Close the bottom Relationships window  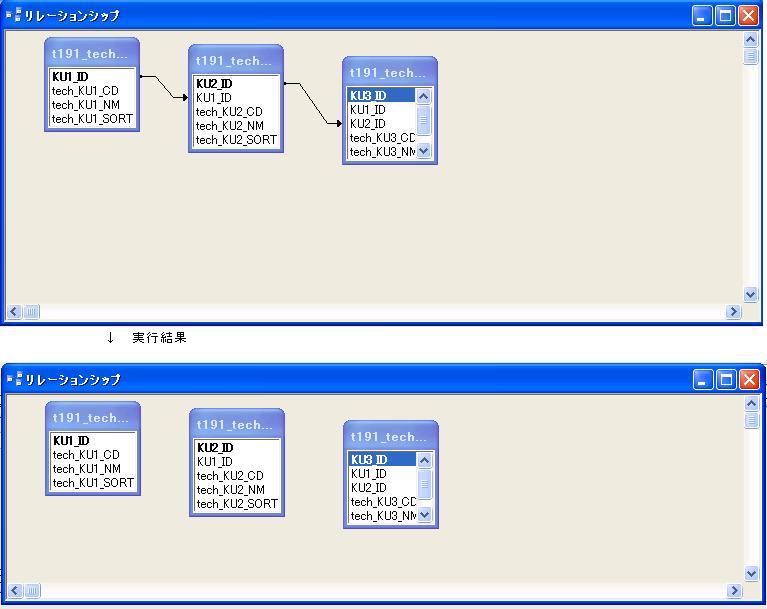[748, 379]
